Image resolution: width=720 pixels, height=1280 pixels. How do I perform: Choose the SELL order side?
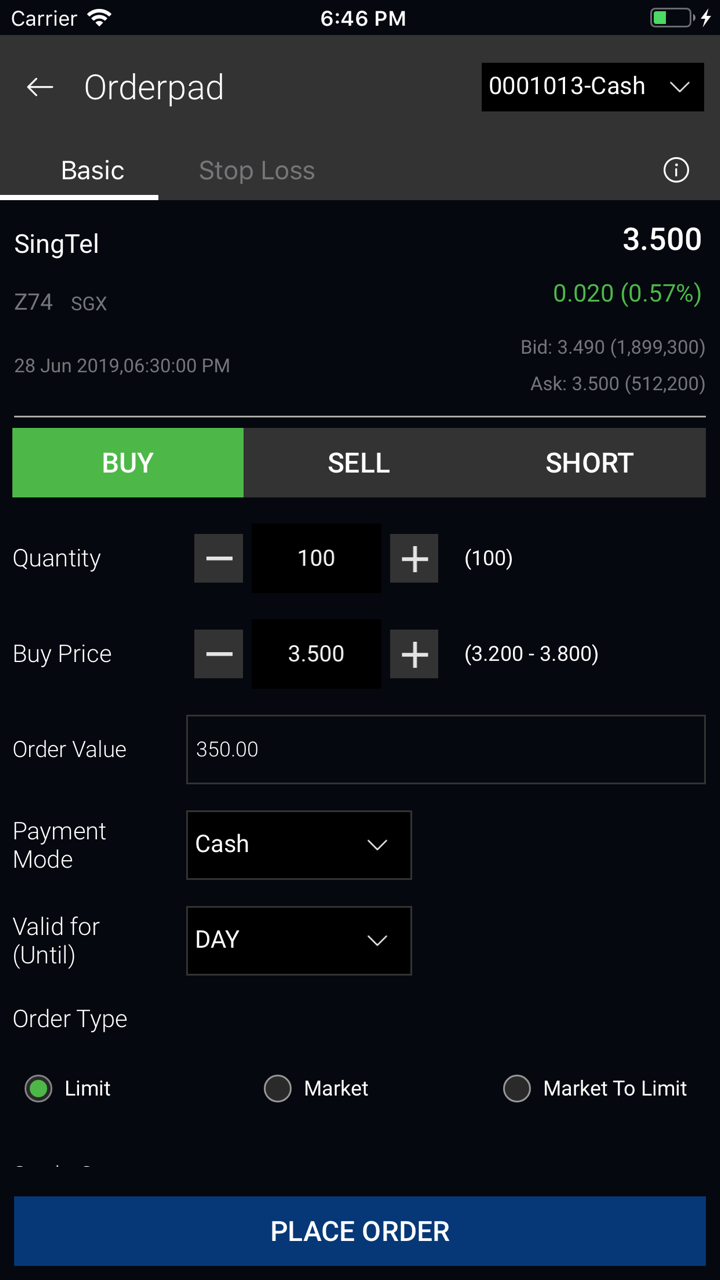click(359, 463)
